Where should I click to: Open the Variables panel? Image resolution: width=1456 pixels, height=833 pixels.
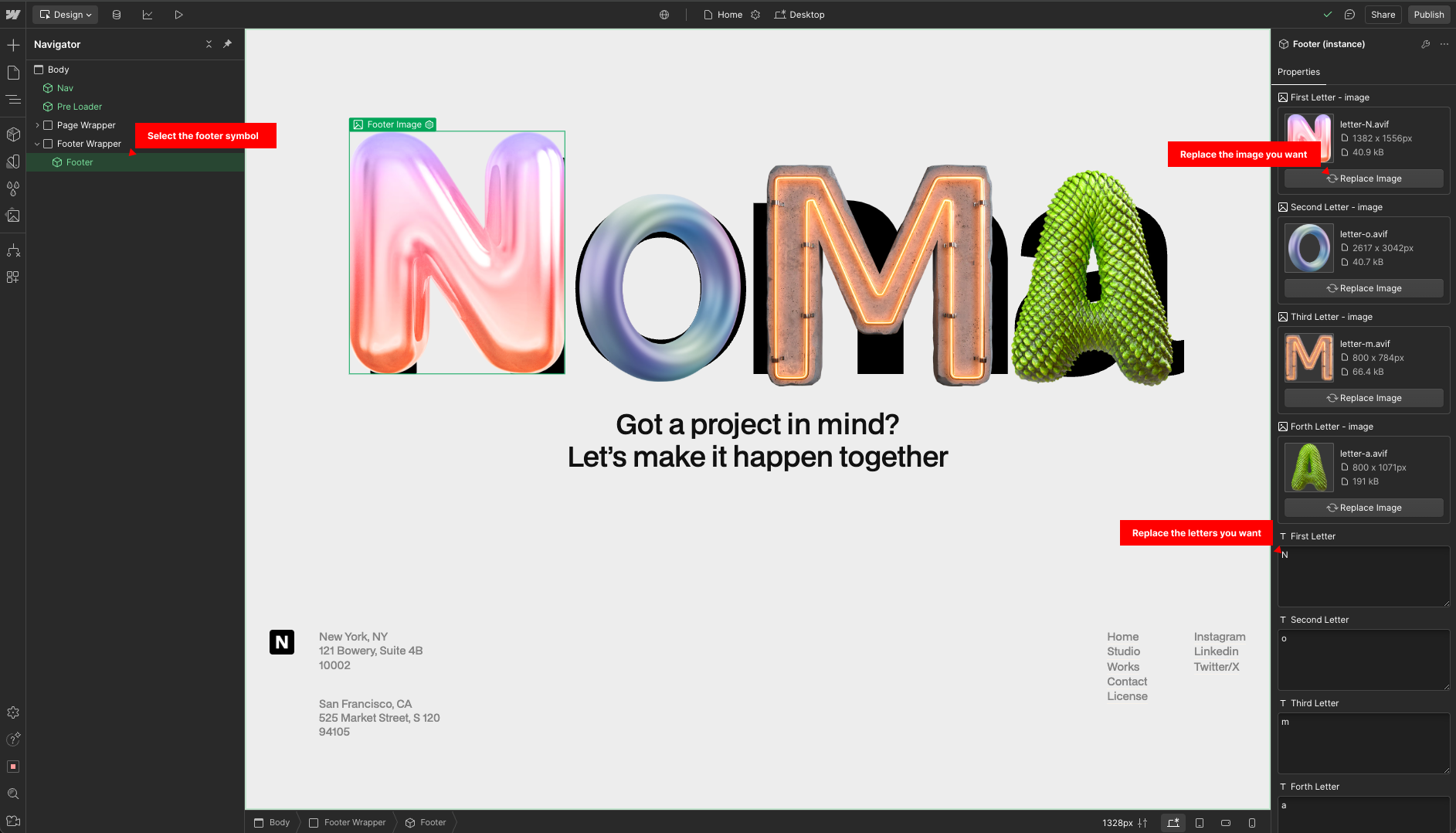[x=13, y=161]
